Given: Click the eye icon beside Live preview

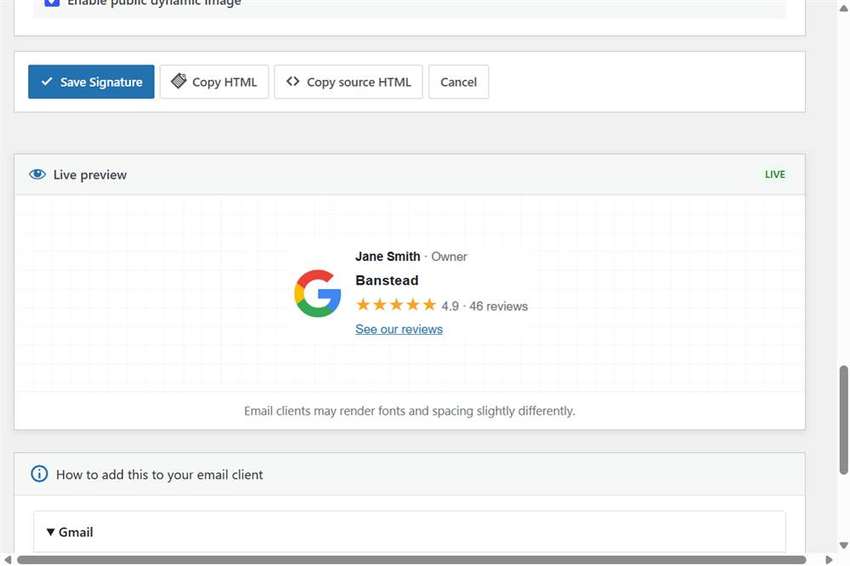Looking at the screenshot, I should 37,174.
